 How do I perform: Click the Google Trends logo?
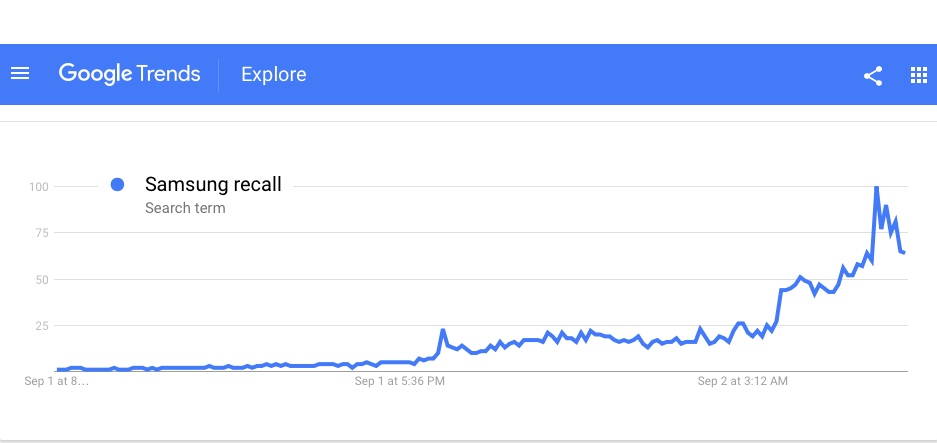point(129,74)
